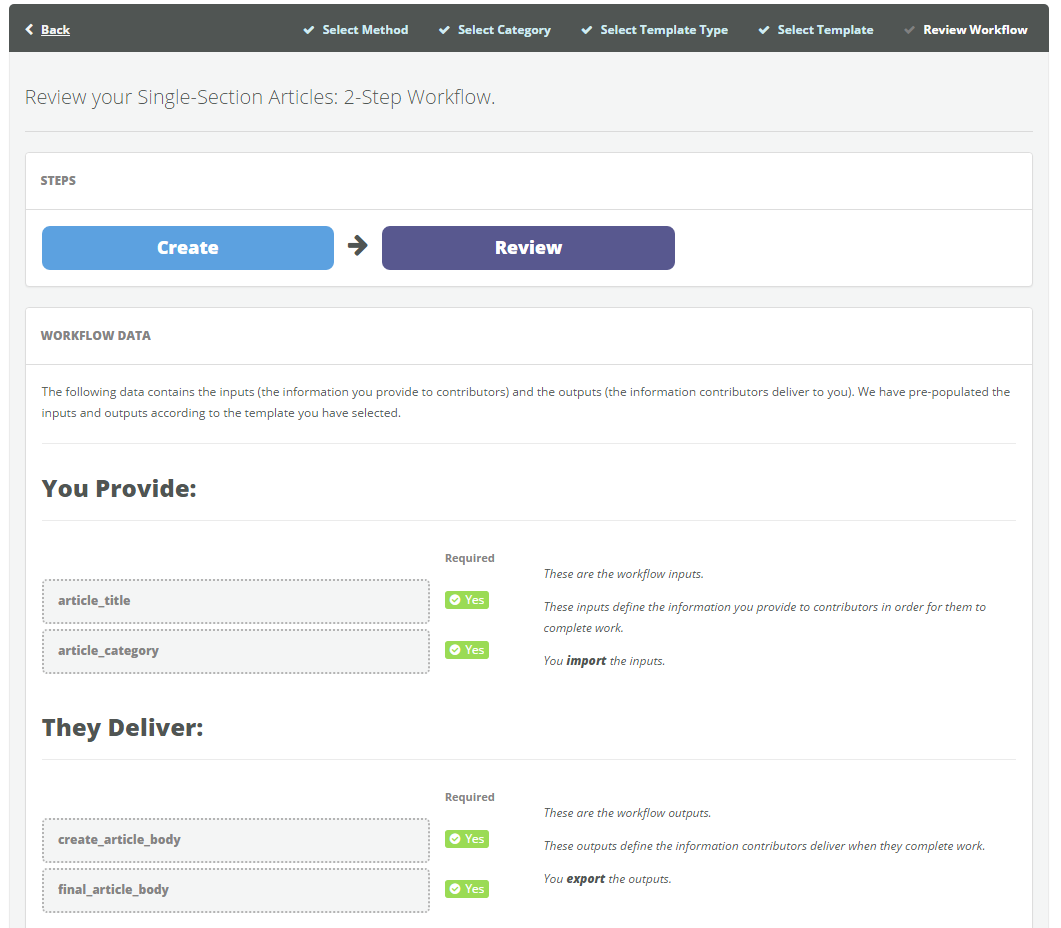Click the WORKFLOW DATA section header
Image resolution: width=1061 pixels, height=928 pixels.
pyautogui.click(x=95, y=336)
